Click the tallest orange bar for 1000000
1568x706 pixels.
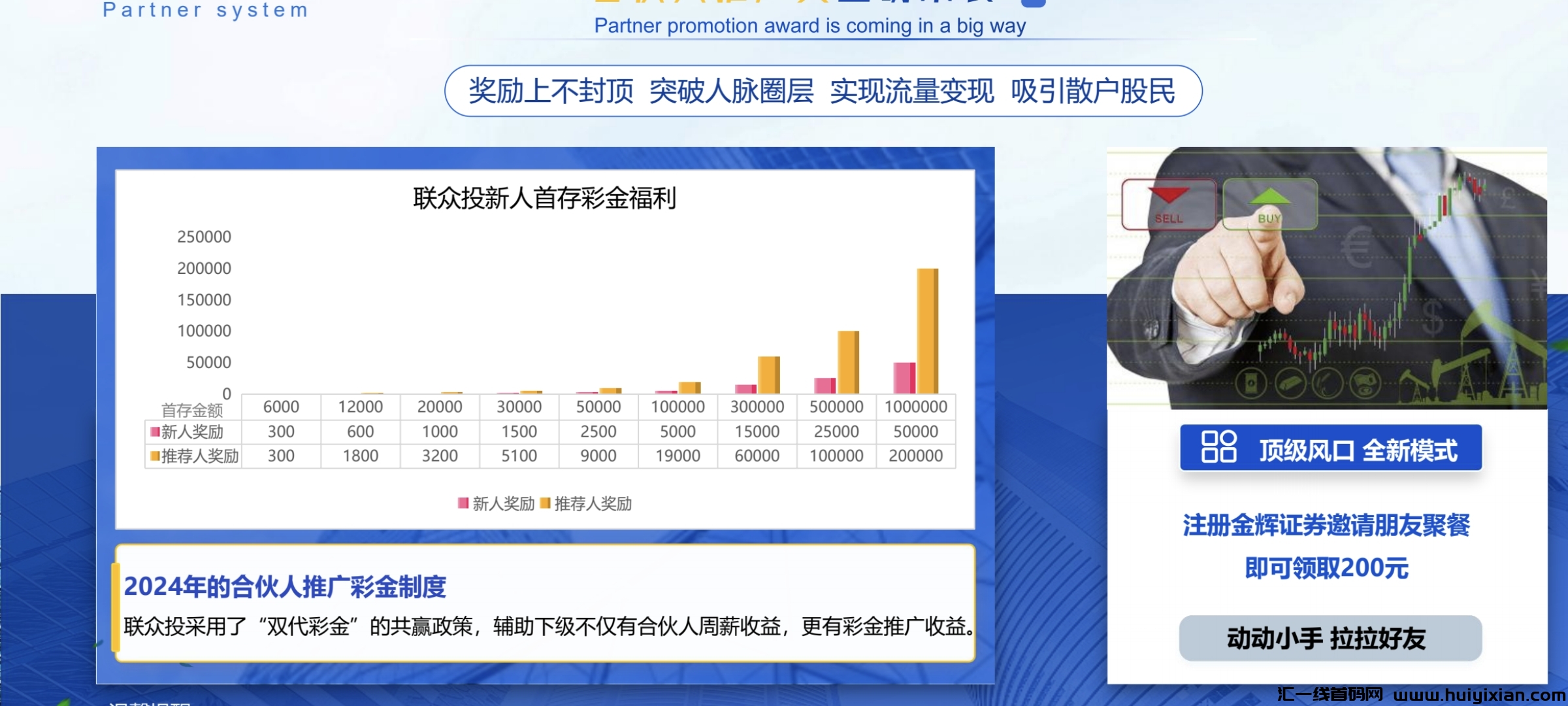coord(927,331)
